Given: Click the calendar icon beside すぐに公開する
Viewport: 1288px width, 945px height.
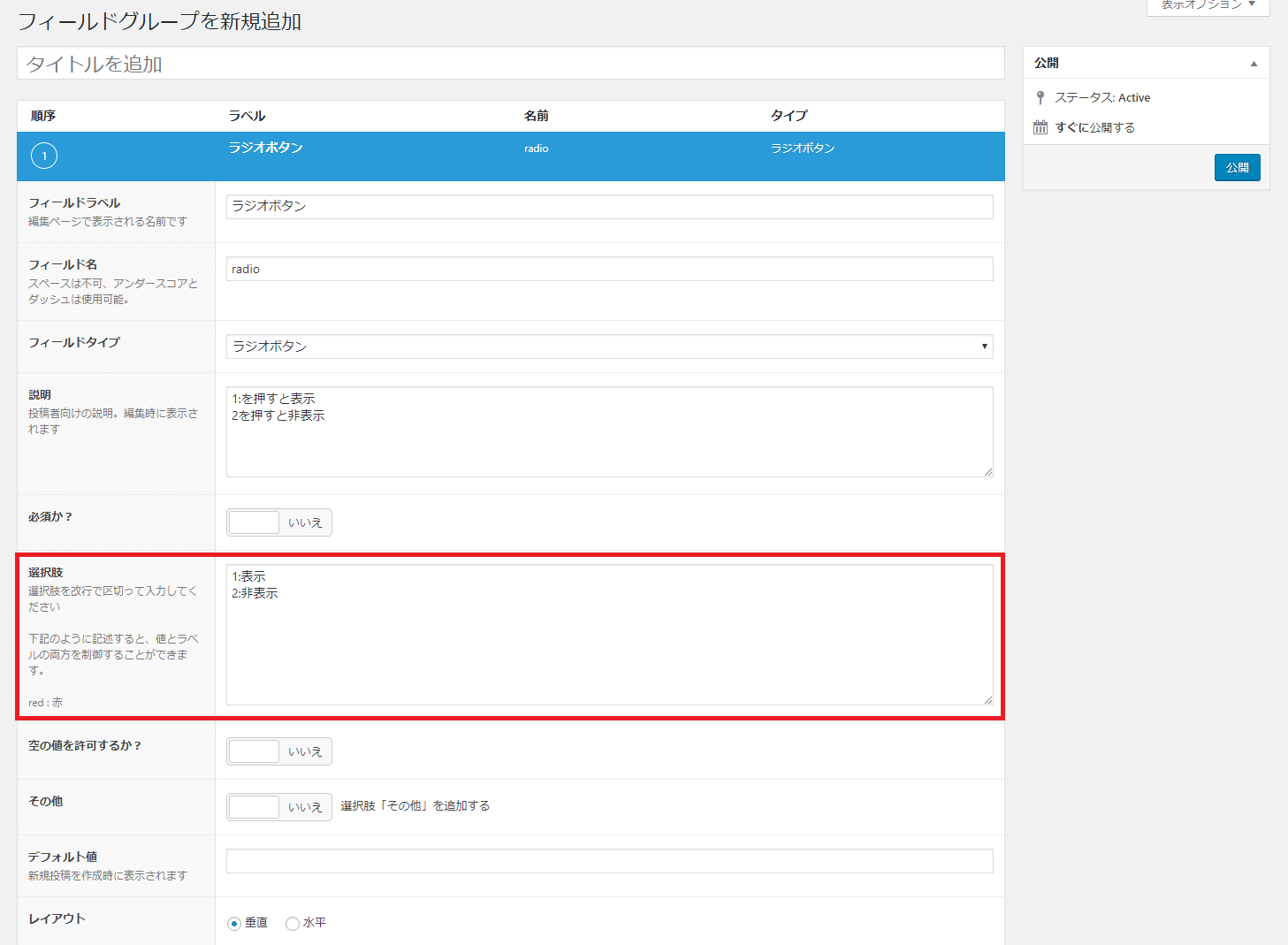Looking at the screenshot, I should pyautogui.click(x=1040, y=127).
